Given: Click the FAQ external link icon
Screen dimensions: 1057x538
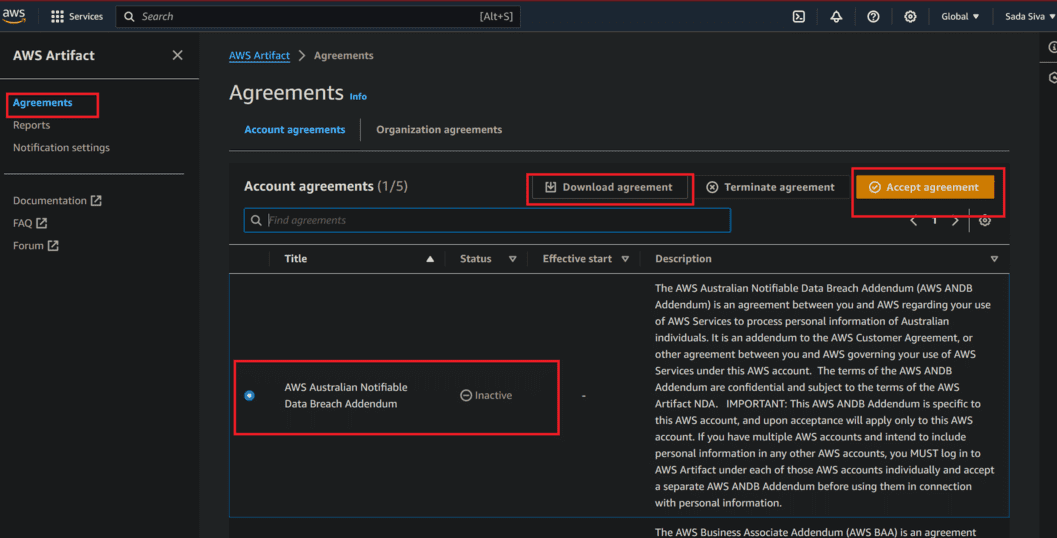Looking at the screenshot, I should pos(42,222).
